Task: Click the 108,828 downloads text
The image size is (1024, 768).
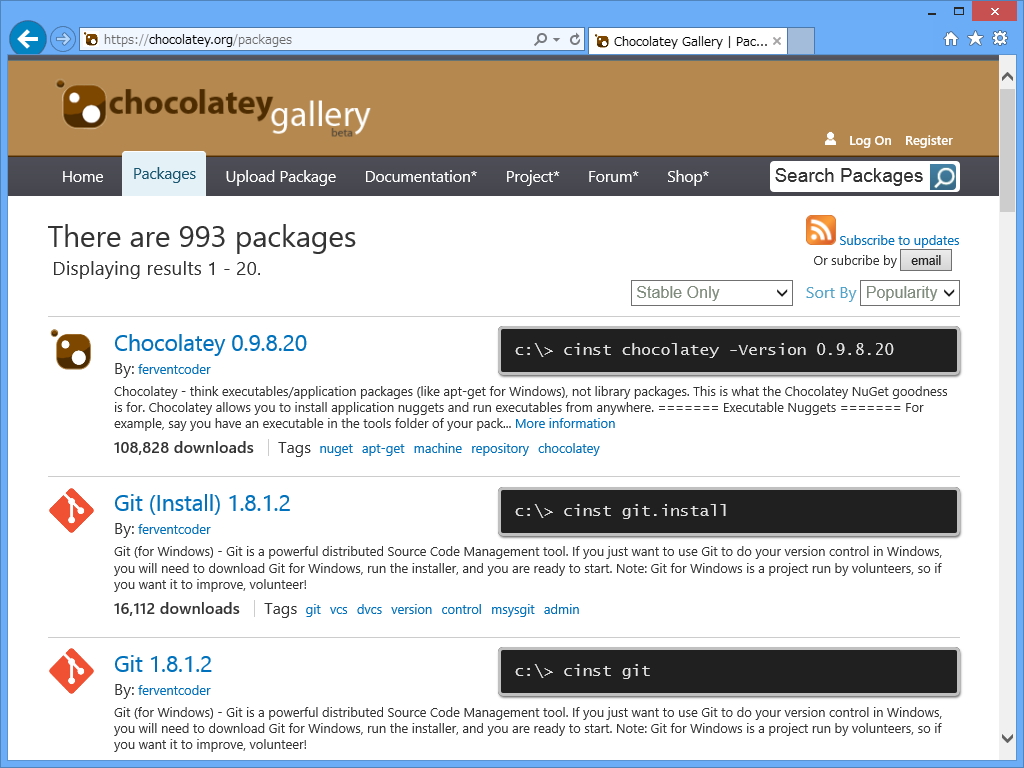Action: point(184,448)
